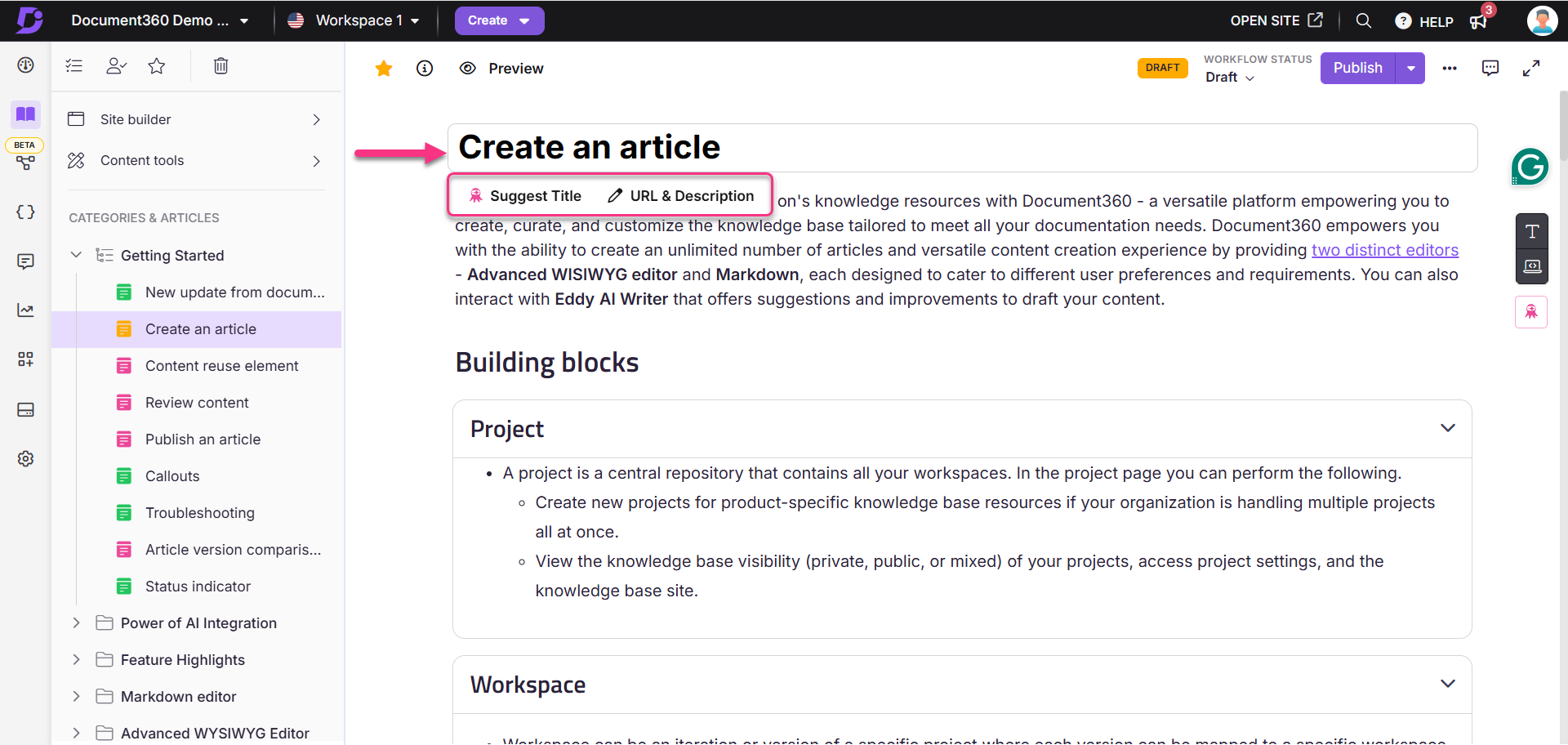Open the Draft workflow status dropdown
The height and width of the screenshot is (745, 1568).
point(1229,77)
